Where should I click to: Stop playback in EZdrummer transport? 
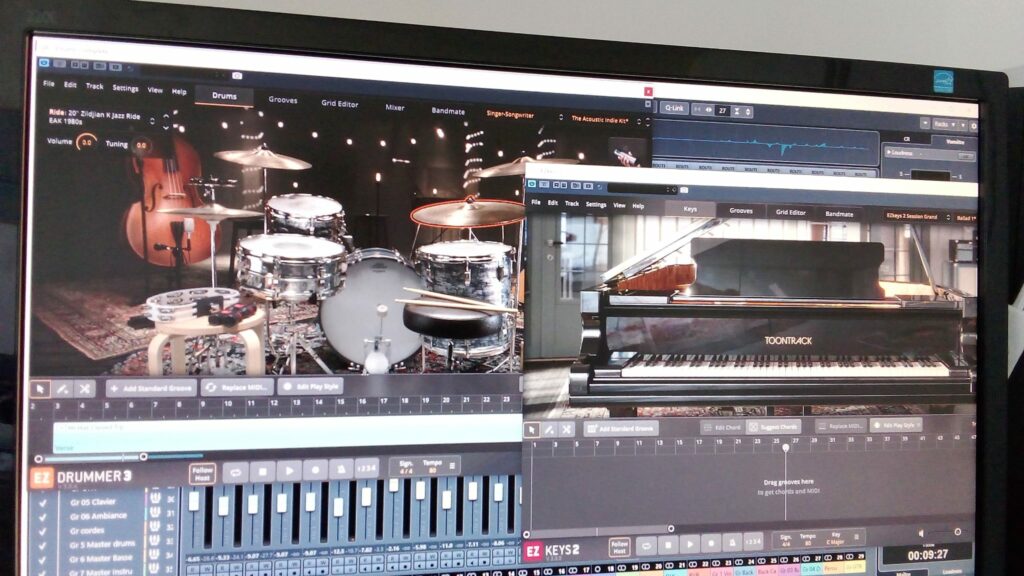click(x=262, y=471)
